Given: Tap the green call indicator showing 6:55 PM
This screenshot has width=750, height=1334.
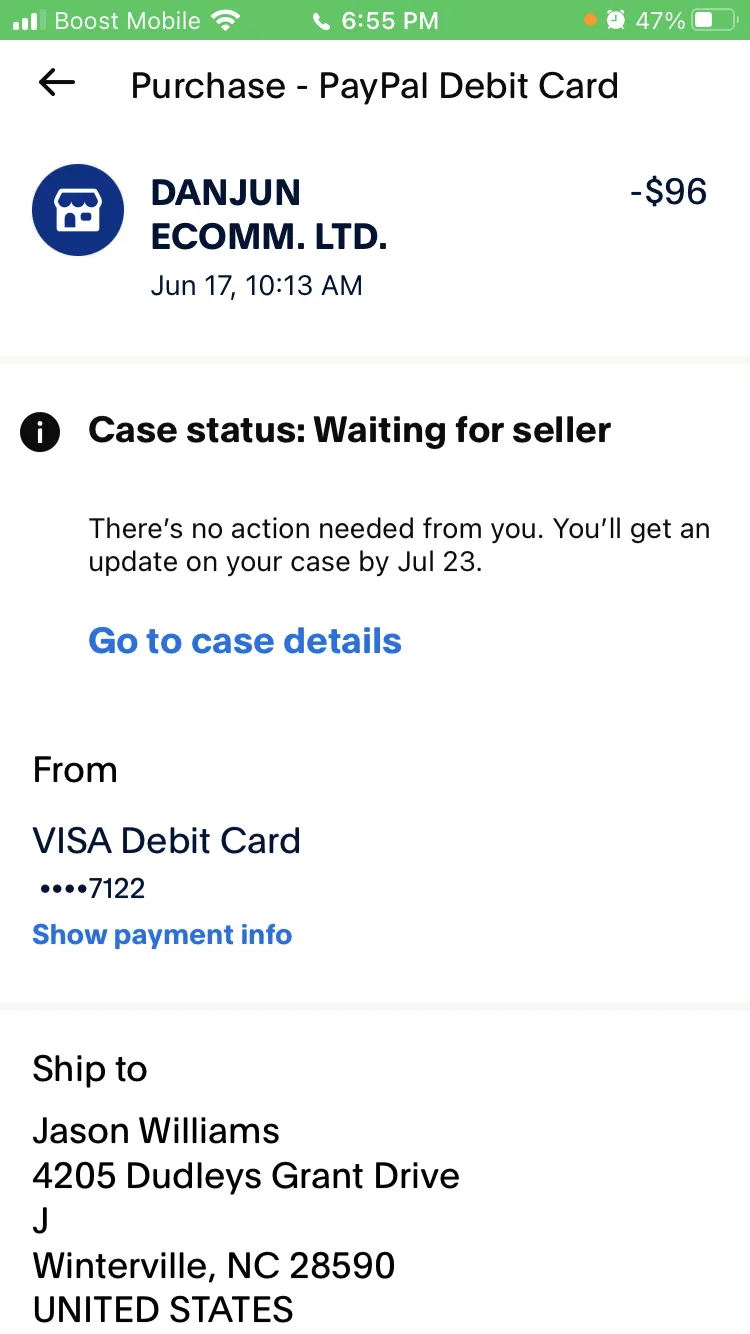Looking at the screenshot, I should (x=375, y=20).
